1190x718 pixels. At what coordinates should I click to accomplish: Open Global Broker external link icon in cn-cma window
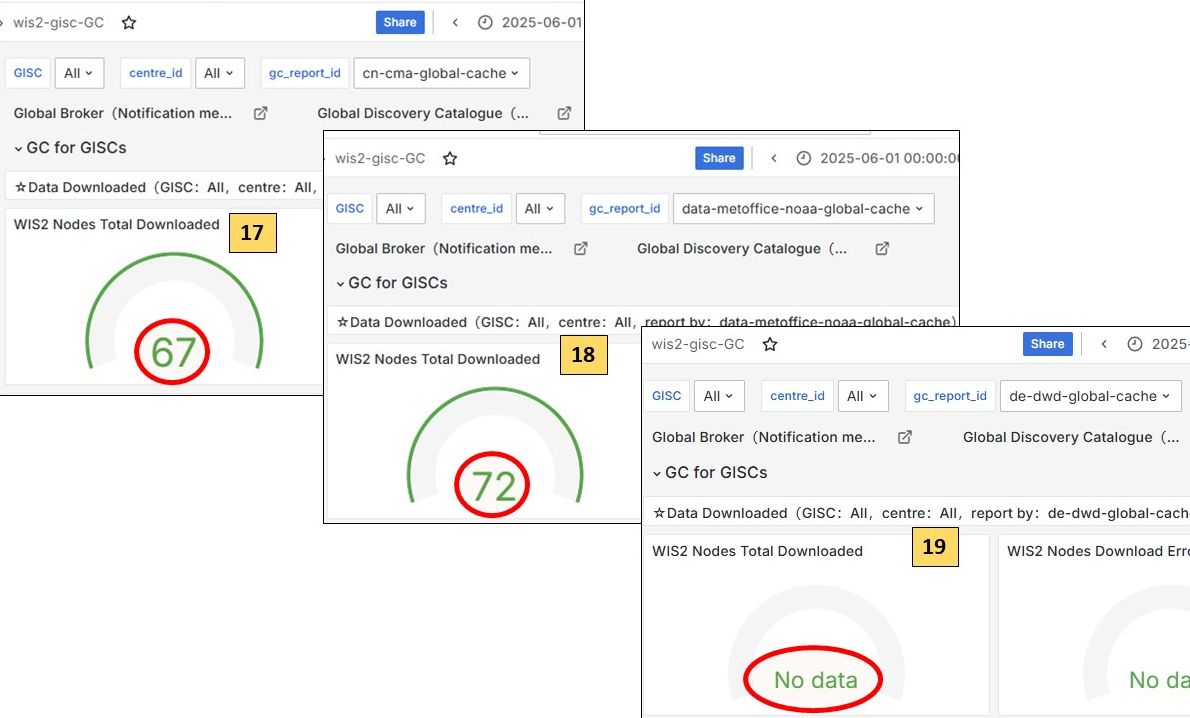(x=261, y=113)
